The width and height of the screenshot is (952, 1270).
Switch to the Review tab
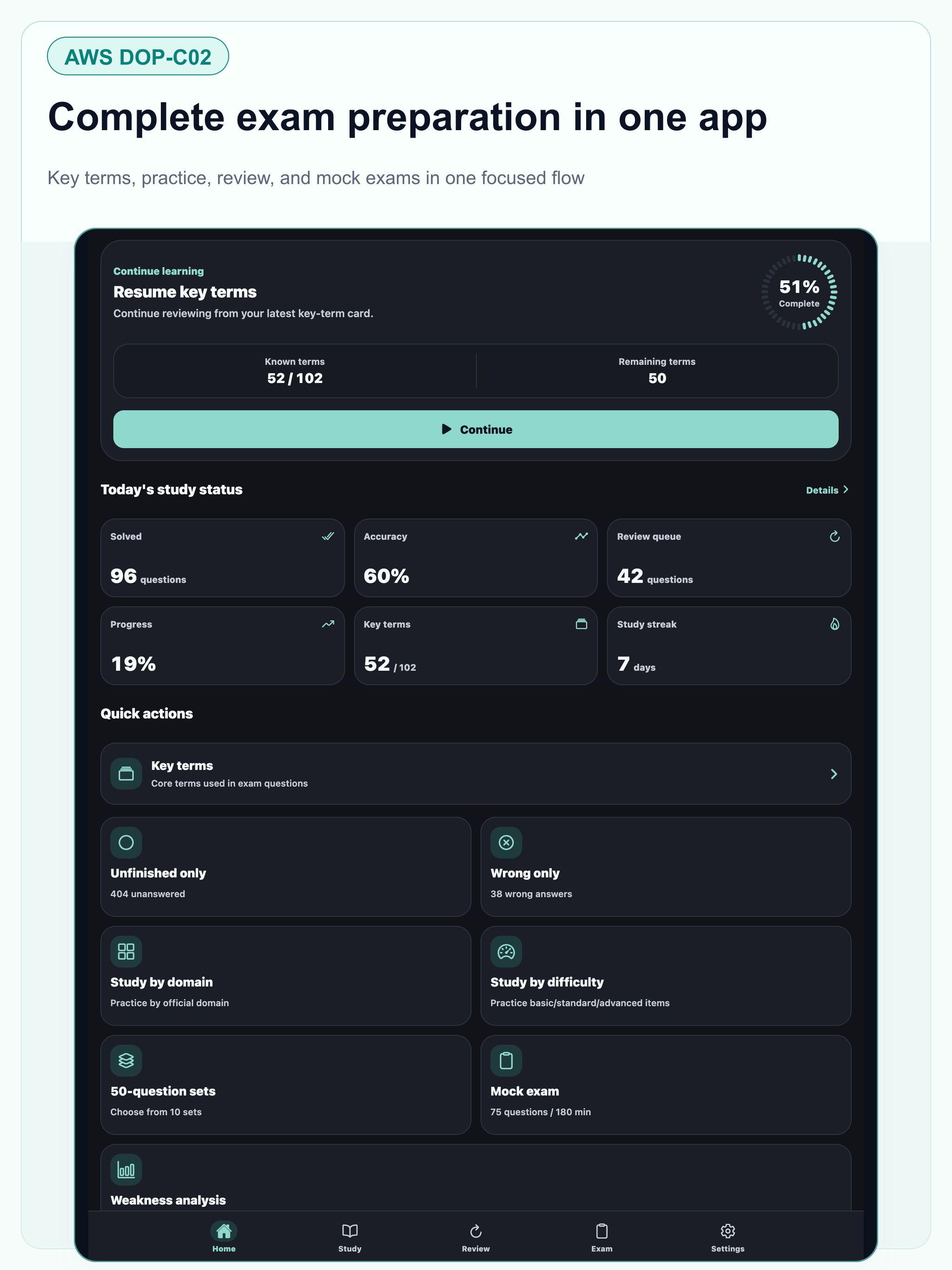(x=476, y=1237)
